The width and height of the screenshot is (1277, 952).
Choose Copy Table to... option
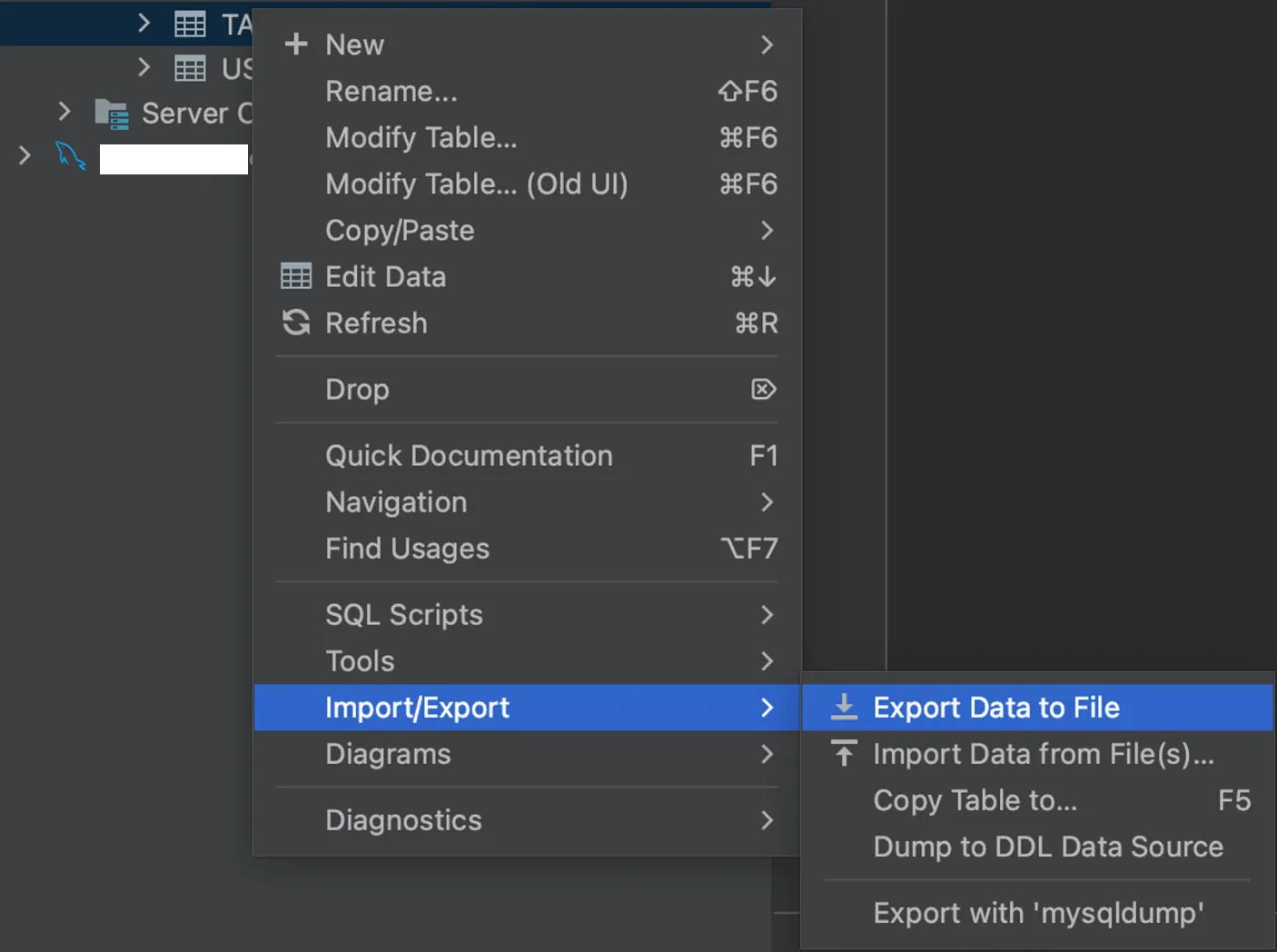tap(975, 800)
